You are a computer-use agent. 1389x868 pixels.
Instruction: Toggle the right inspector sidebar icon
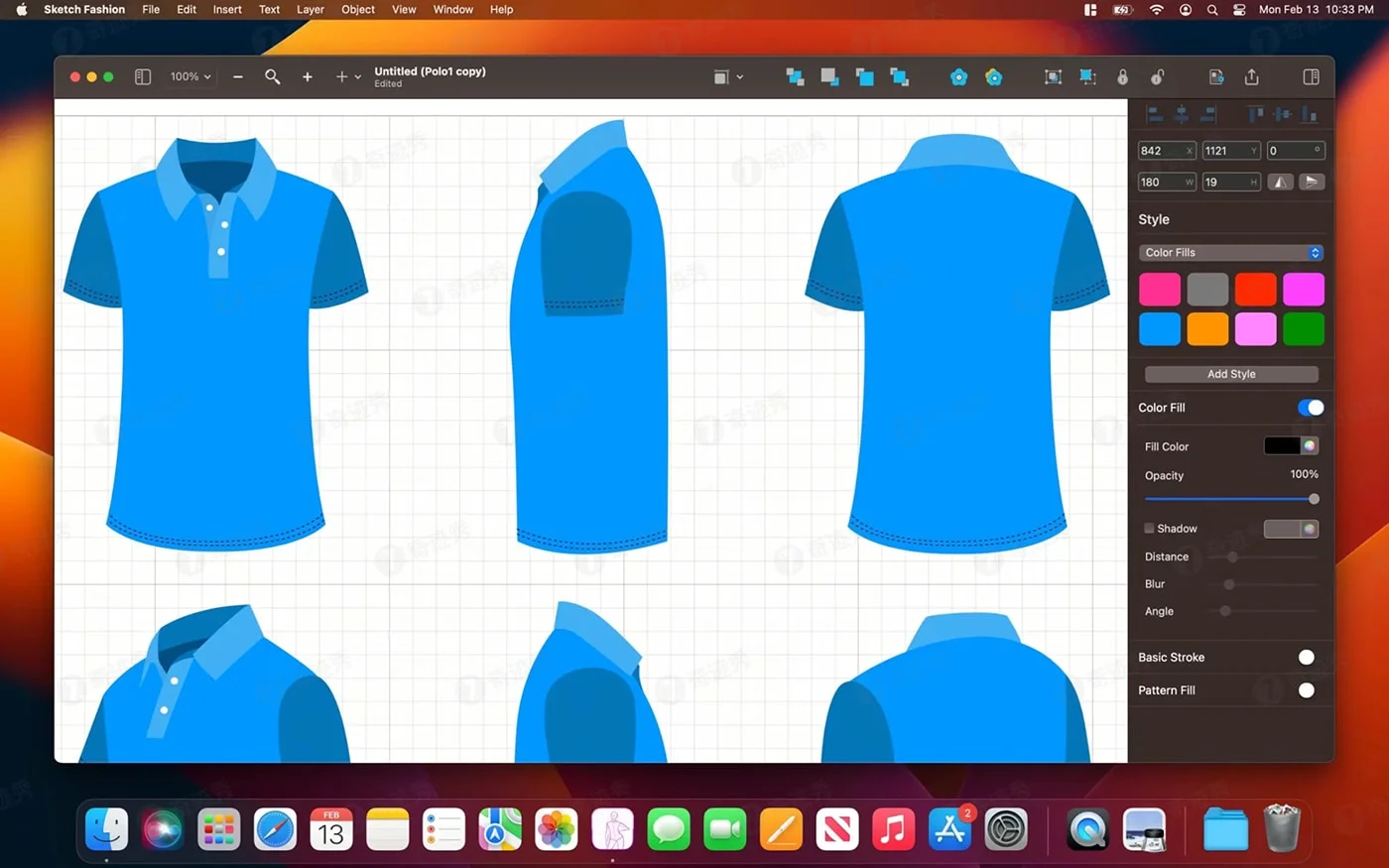click(1311, 76)
